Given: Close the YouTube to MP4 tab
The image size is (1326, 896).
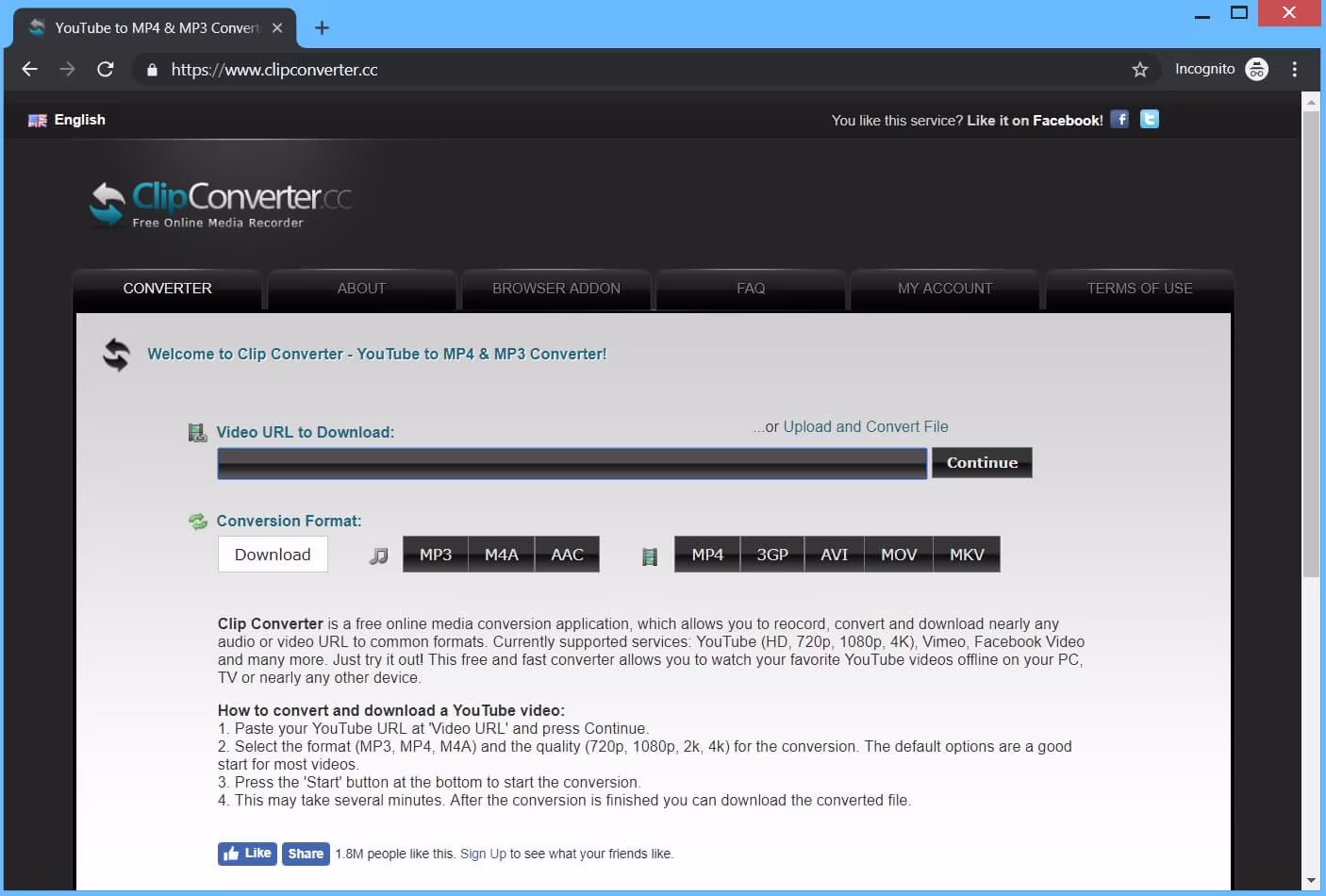Looking at the screenshot, I should pos(277,28).
